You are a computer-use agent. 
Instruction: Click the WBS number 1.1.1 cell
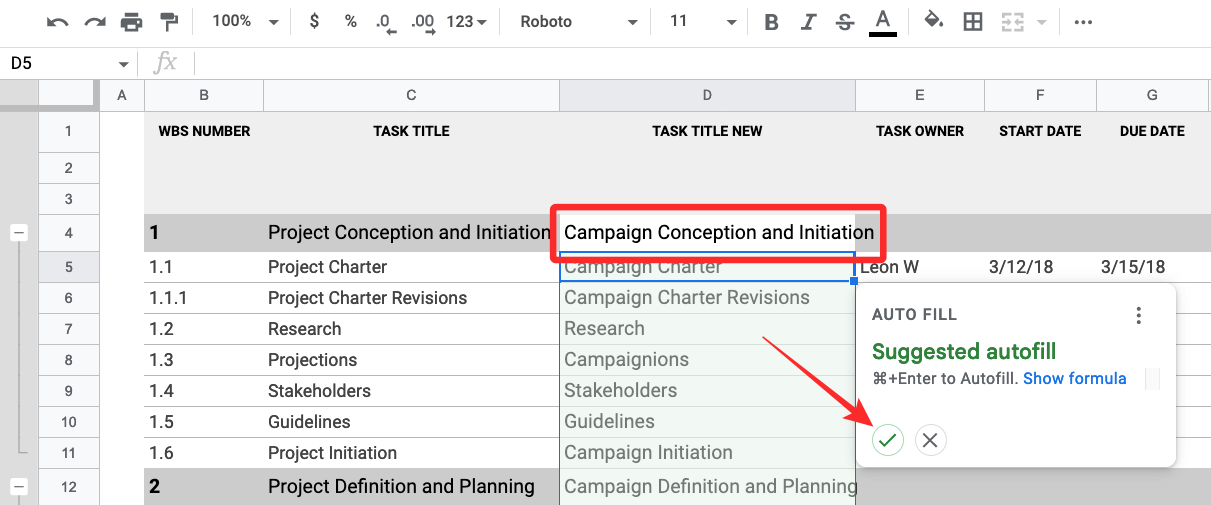(x=204, y=298)
